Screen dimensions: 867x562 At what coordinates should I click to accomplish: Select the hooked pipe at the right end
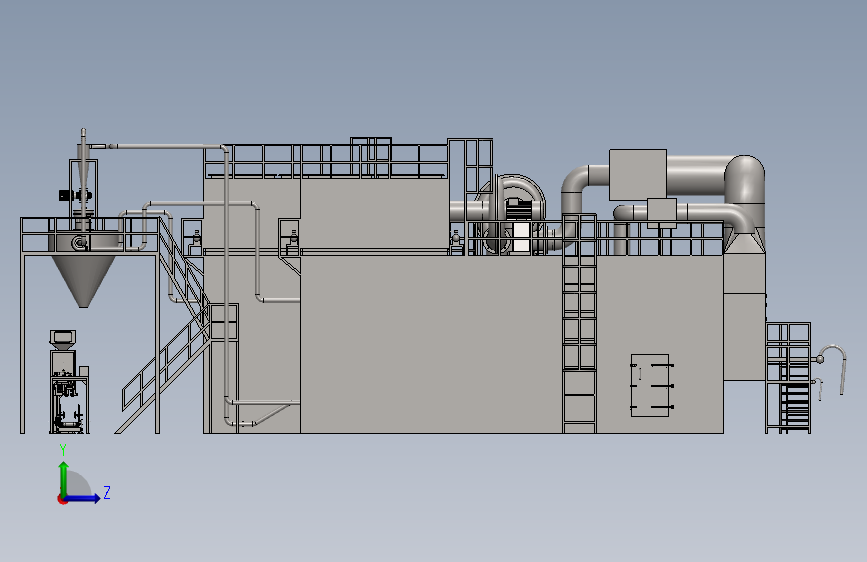pos(832,368)
